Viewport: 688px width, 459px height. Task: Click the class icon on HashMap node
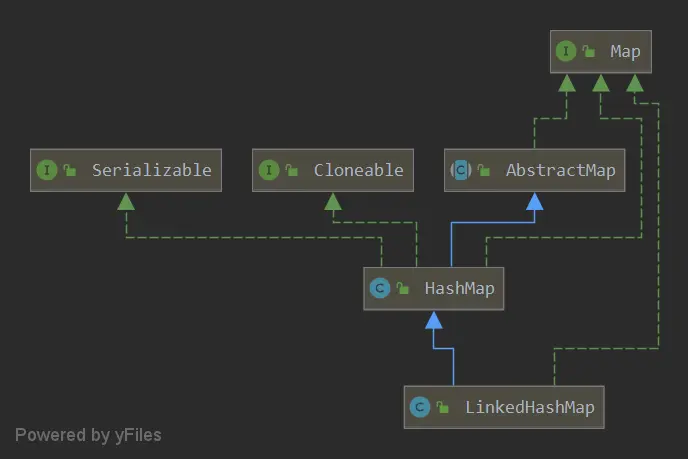click(x=380, y=288)
